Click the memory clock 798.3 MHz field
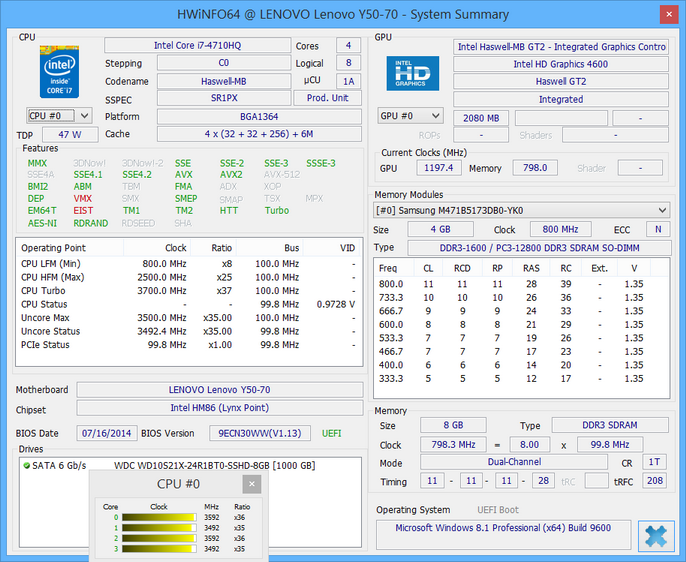The width and height of the screenshot is (686, 562). [453, 445]
